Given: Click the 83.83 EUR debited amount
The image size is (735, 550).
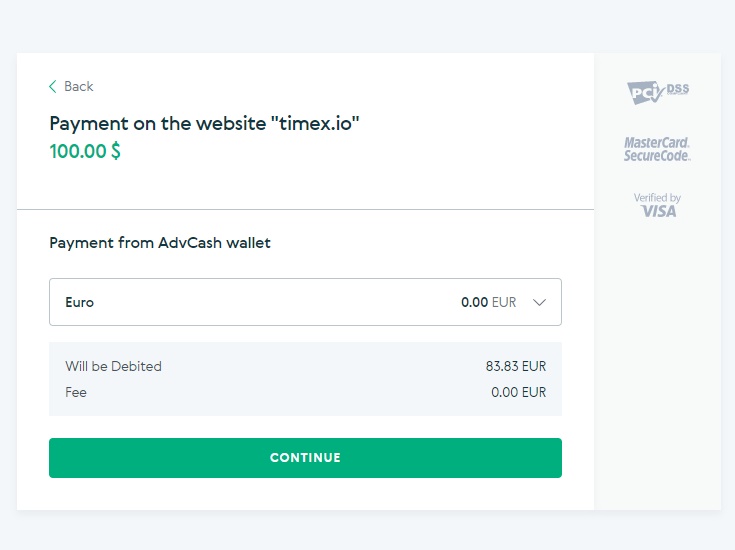Looking at the screenshot, I should (x=516, y=366).
